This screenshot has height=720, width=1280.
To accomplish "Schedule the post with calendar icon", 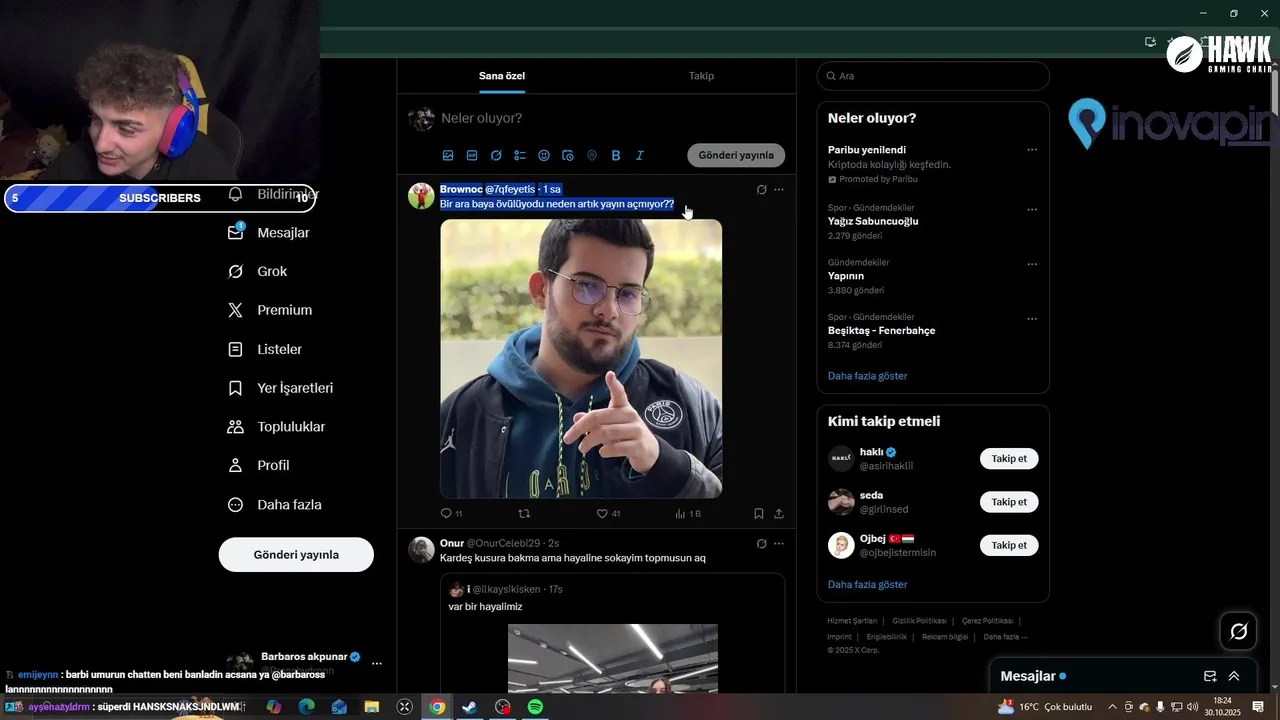I will click(x=568, y=155).
